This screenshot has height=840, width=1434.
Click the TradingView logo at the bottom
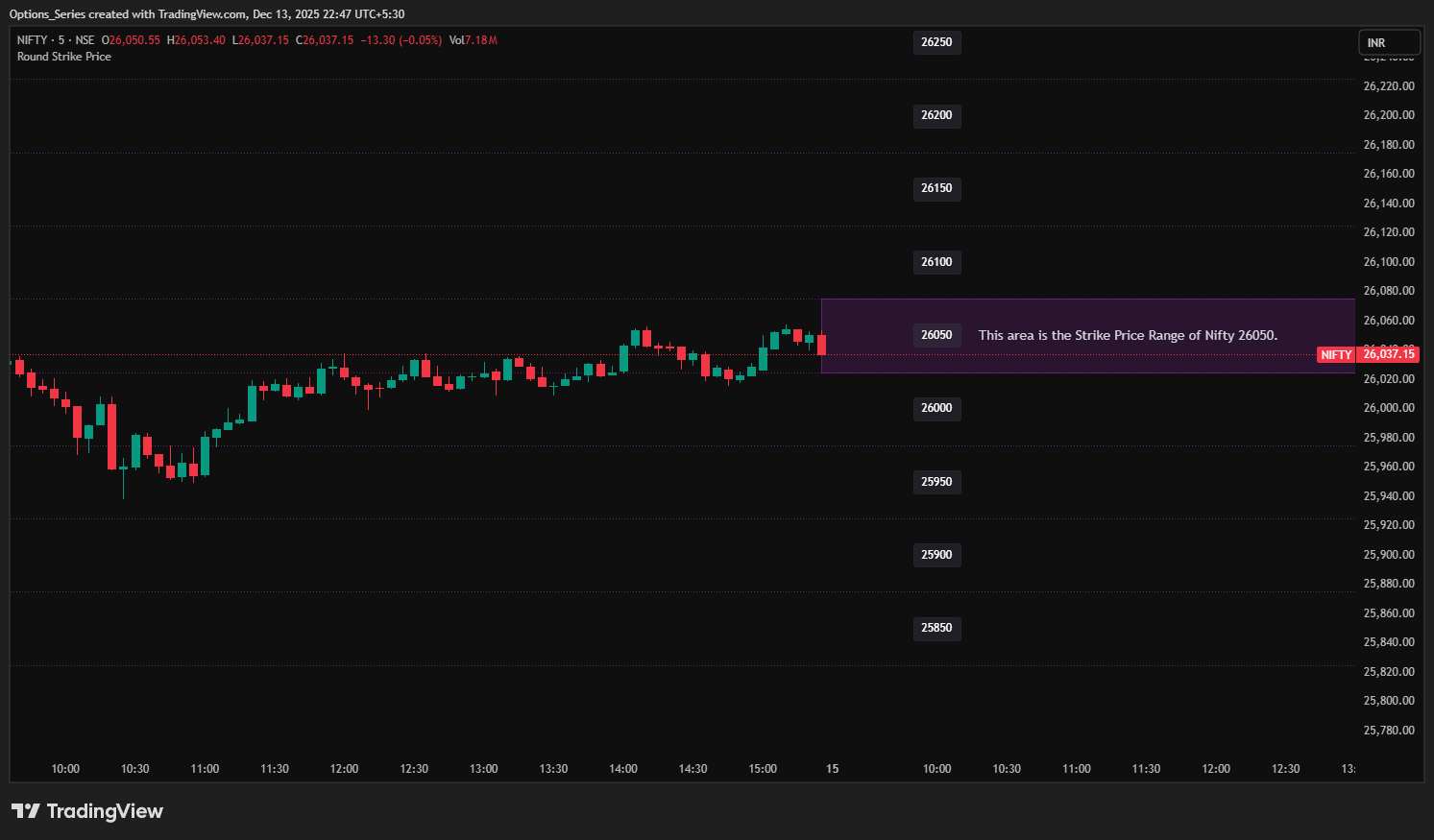[87, 811]
